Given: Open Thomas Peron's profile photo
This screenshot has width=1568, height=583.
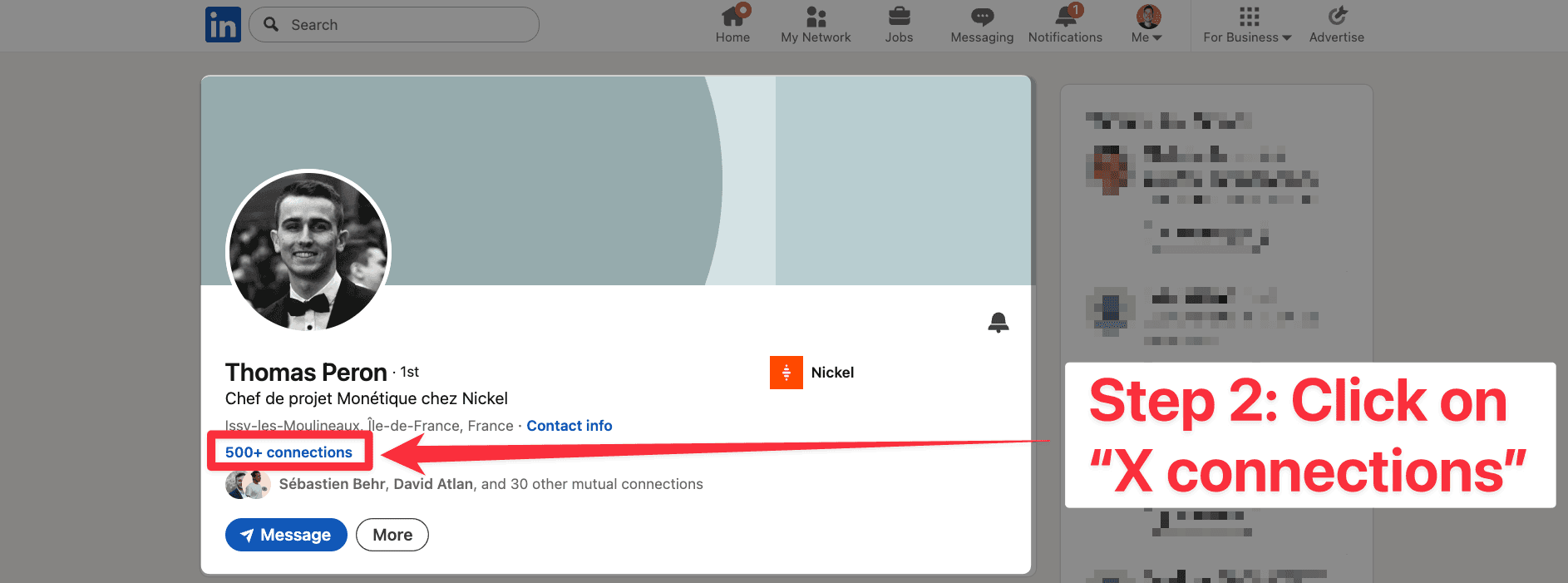Looking at the screenshot, I should (x=308, y=251).
